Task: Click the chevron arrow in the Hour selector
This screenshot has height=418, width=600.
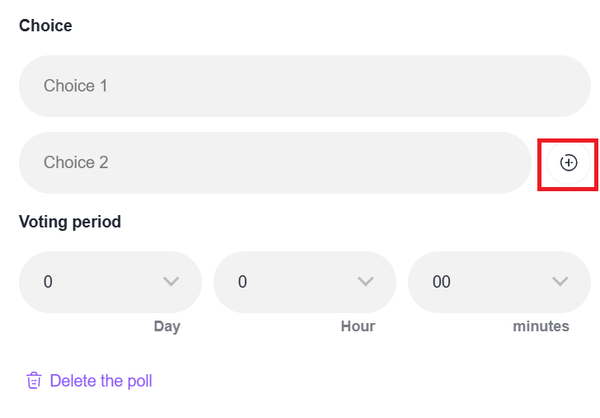Action: pyautogui.click(x=365, y=282)
